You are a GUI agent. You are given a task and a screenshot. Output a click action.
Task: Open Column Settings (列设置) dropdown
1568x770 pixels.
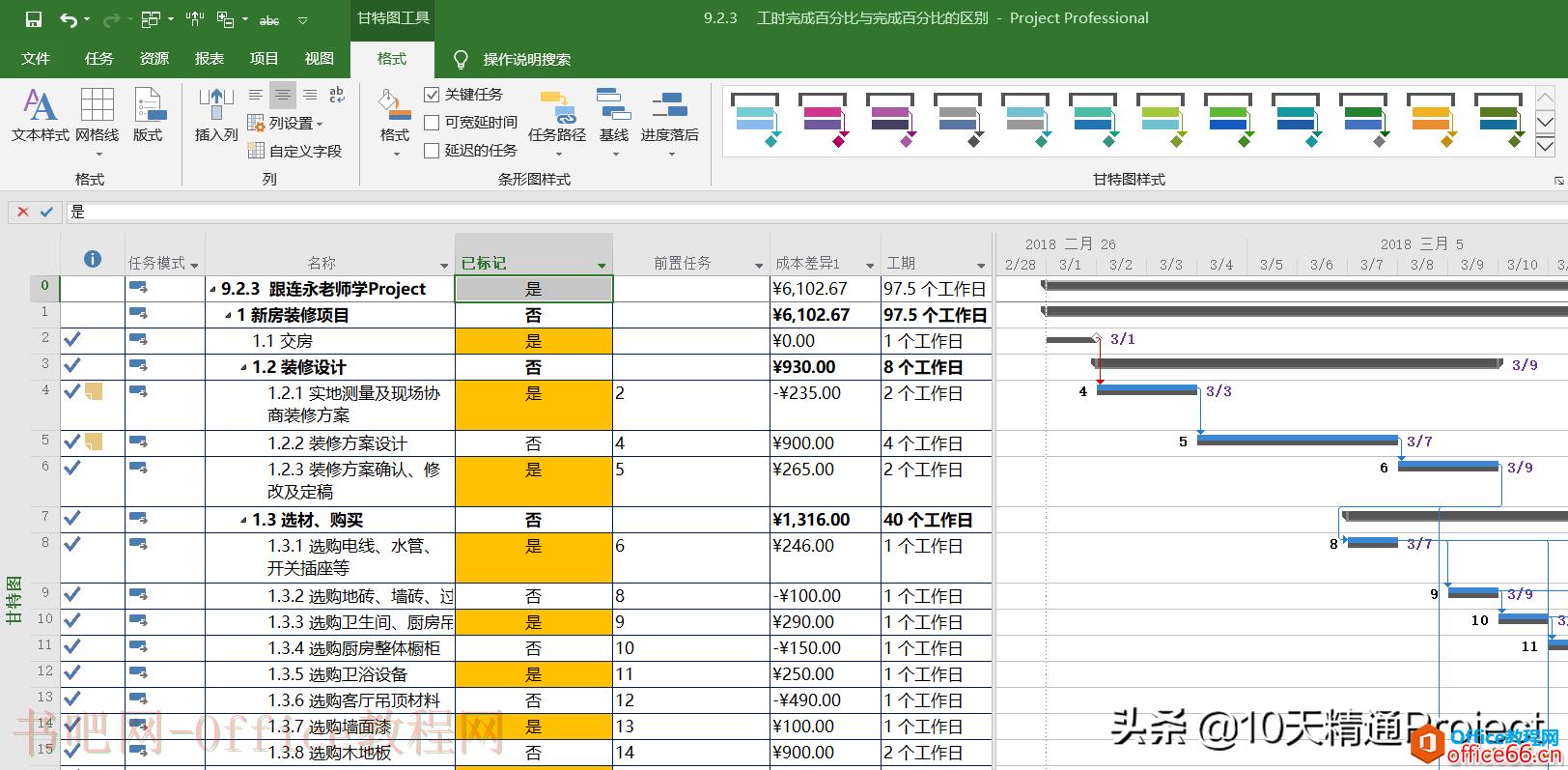[286, 123]
